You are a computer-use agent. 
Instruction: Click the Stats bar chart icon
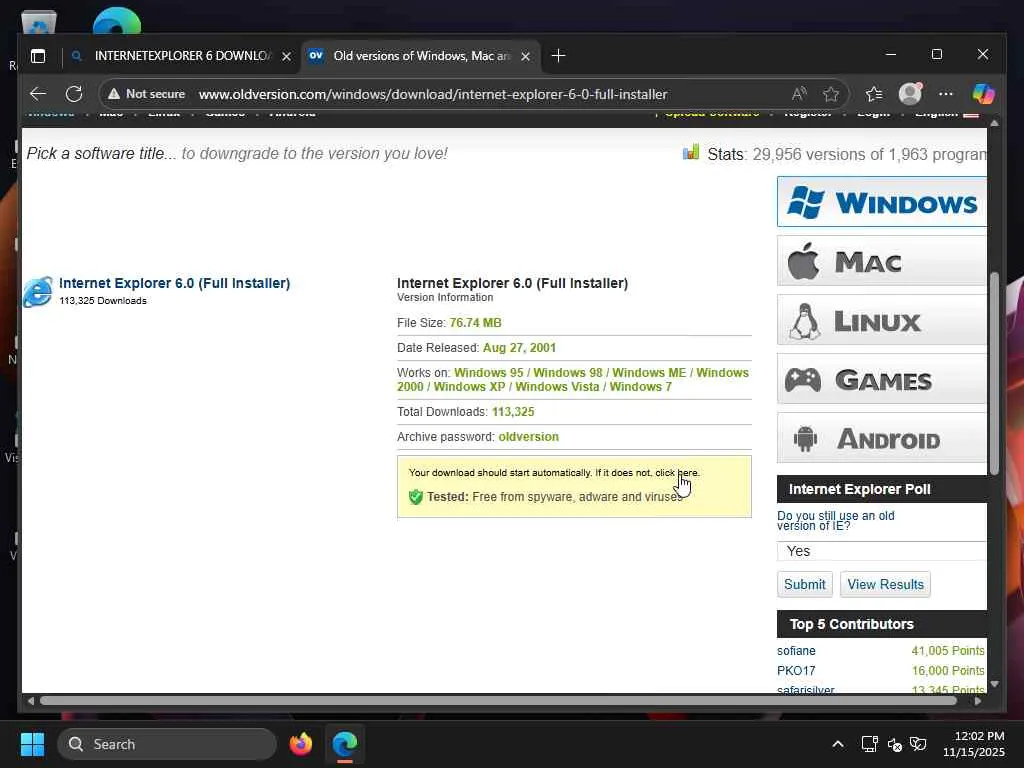pos(691,152)
